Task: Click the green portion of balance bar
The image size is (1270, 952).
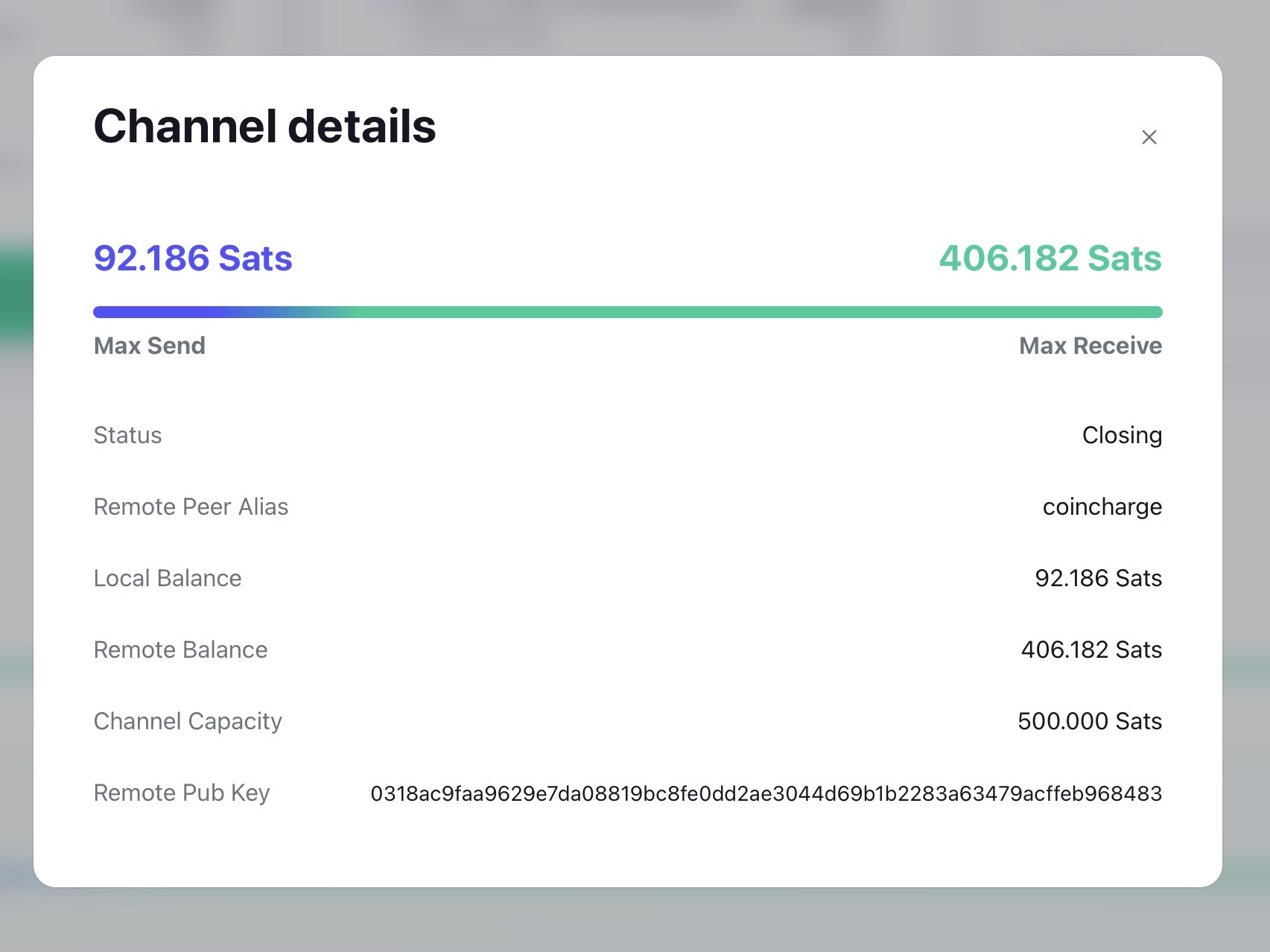Action: pos(745,312)
